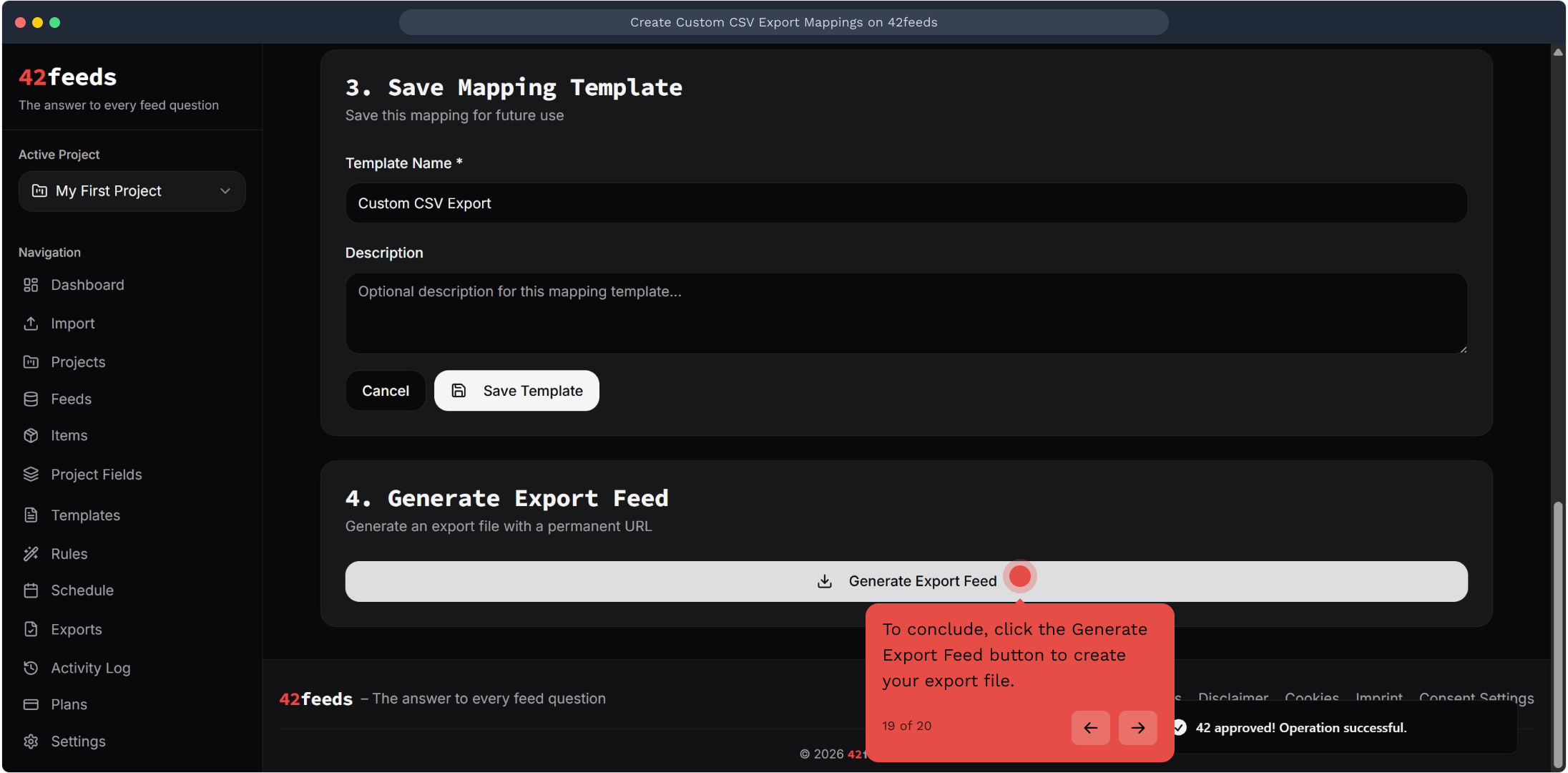This screenshot has height=773, width=1568.
Task: Open the Templates navigation item
Action: (85, 515)
